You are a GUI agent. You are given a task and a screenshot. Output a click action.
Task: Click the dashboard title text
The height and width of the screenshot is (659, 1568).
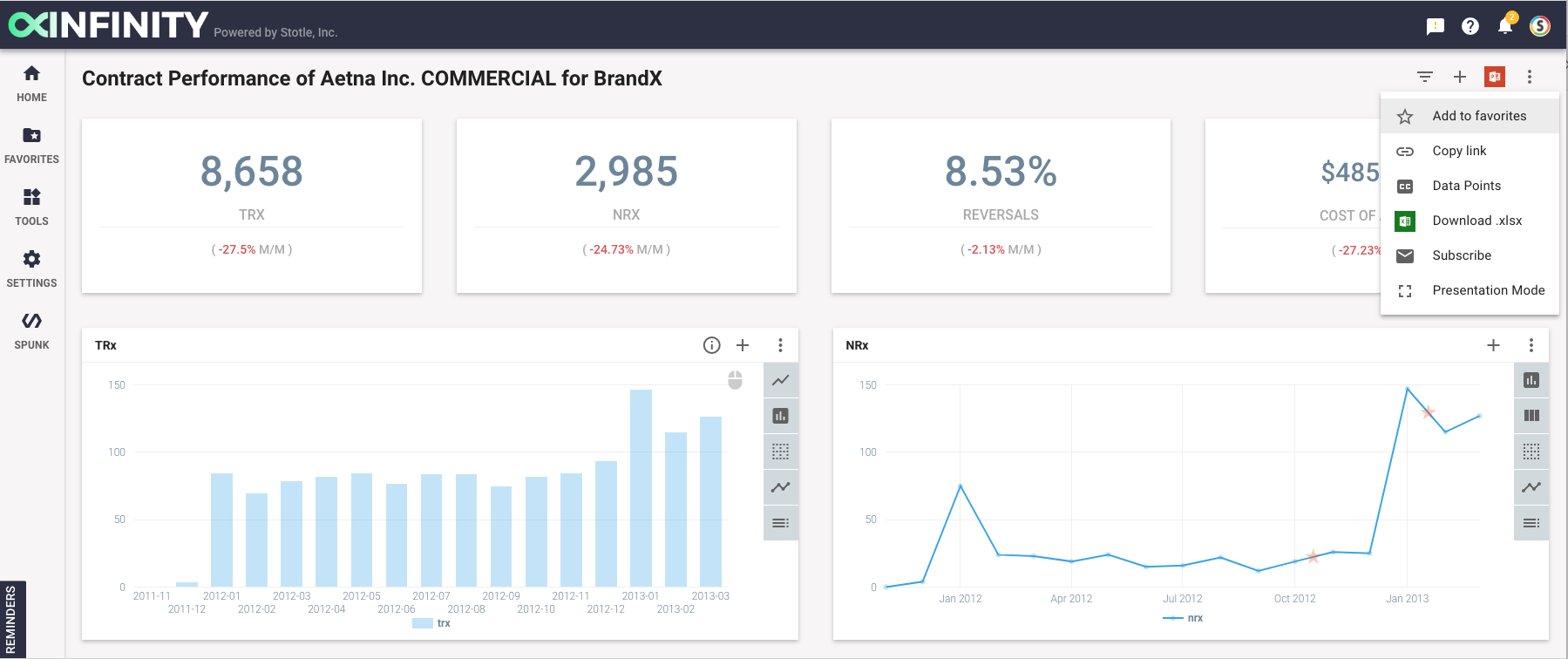(372, 78)
